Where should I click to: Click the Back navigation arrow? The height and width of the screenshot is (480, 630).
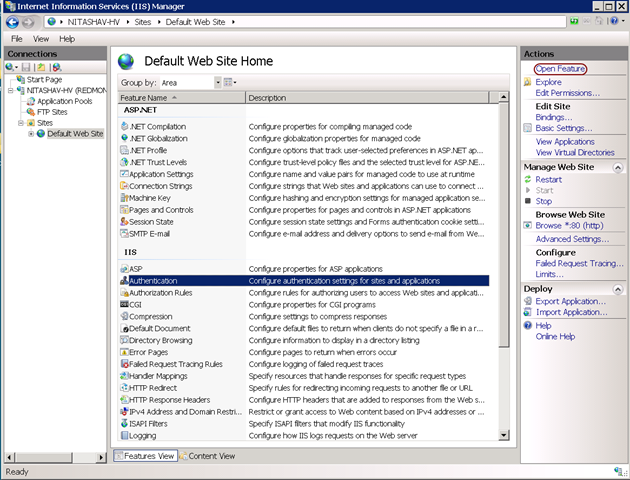[x=12, y=22]
